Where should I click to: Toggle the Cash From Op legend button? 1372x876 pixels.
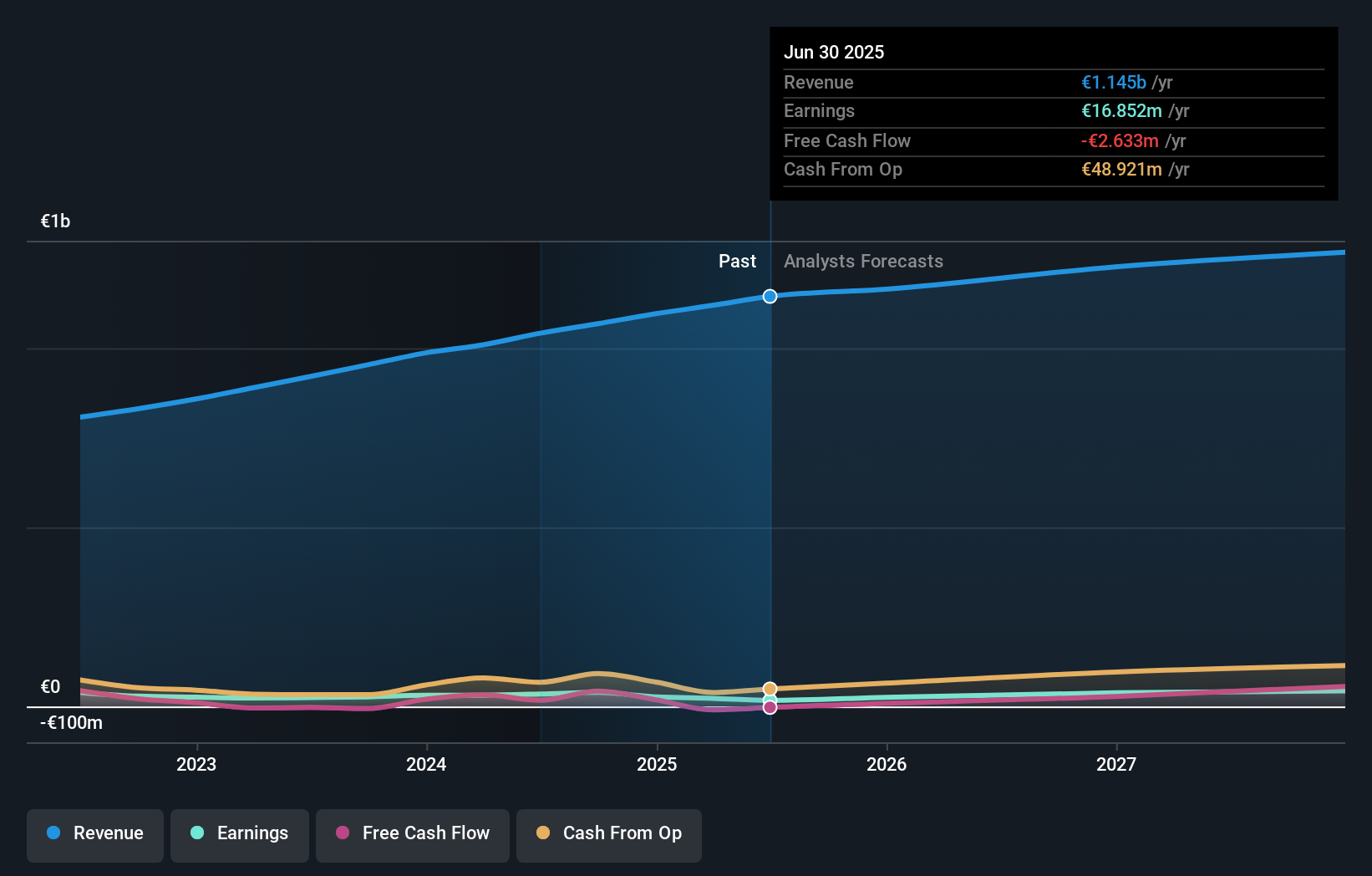tap(609, 835)
